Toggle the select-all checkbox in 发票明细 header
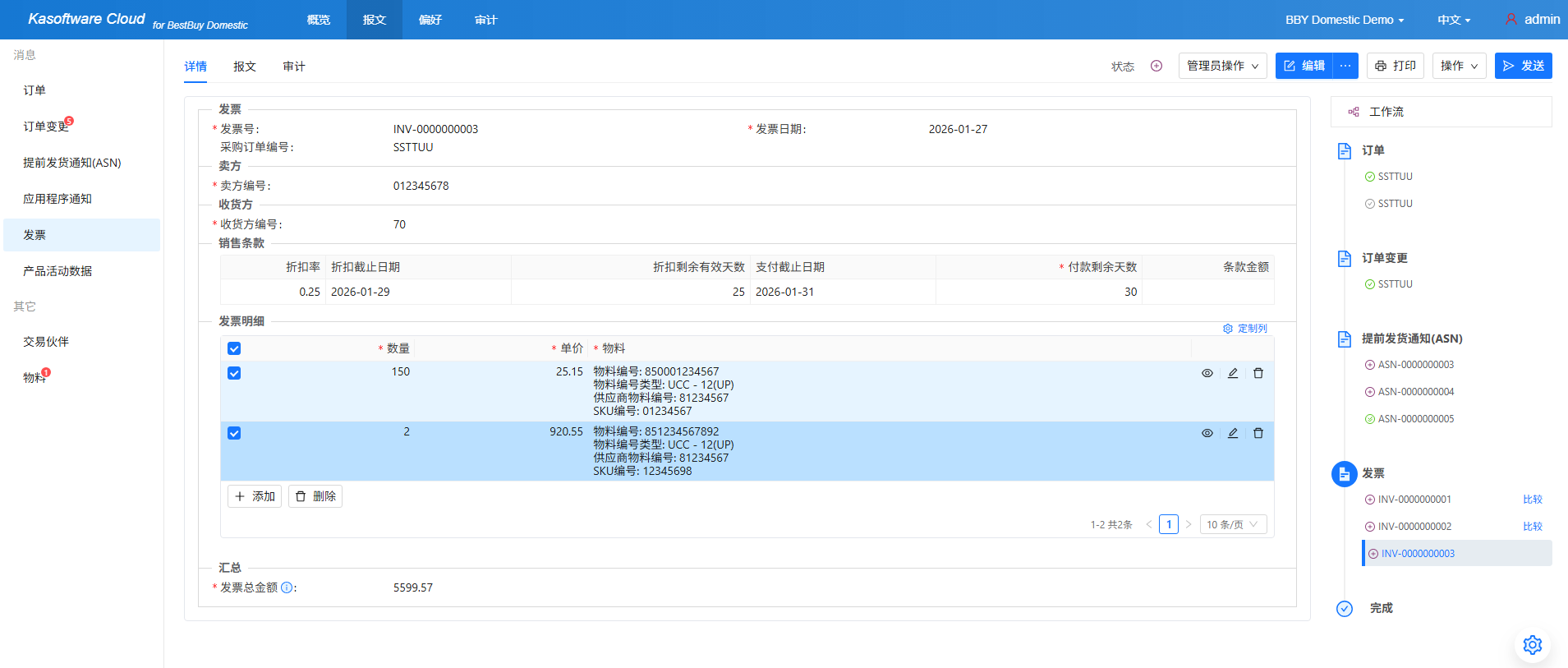 point(234,348)
